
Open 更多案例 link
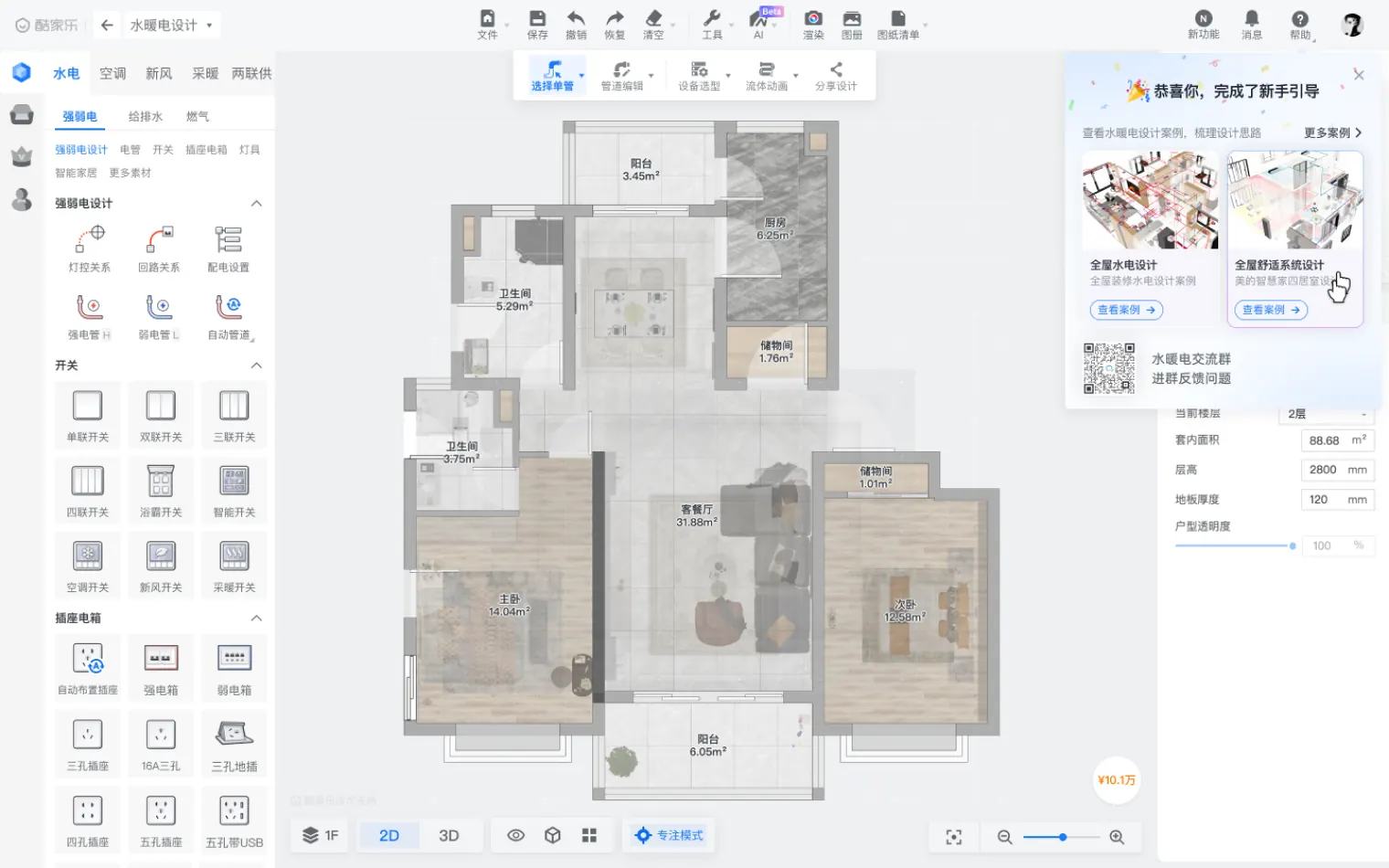[1332, 133]
